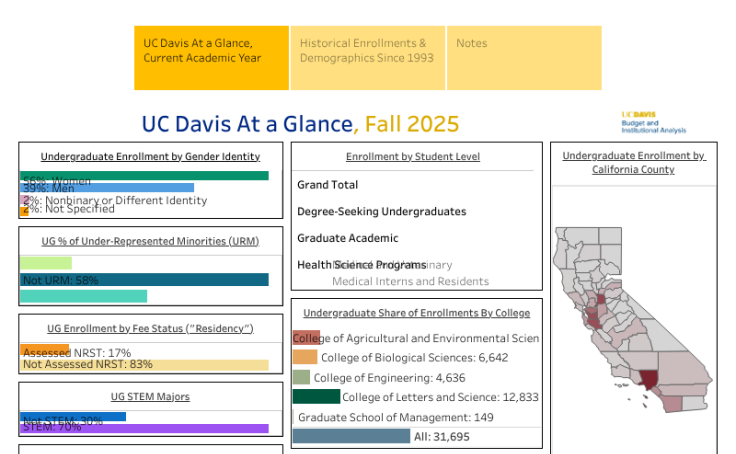Switch to Historical Enrollments & Demographics tab
The width and height of the screenshot is (736, 454).
[368, 58]
